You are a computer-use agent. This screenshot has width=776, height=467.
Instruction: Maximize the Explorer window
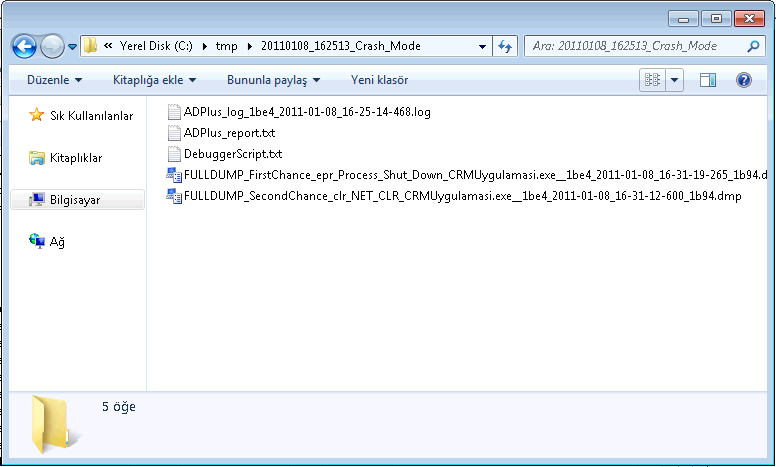(716, 19)
